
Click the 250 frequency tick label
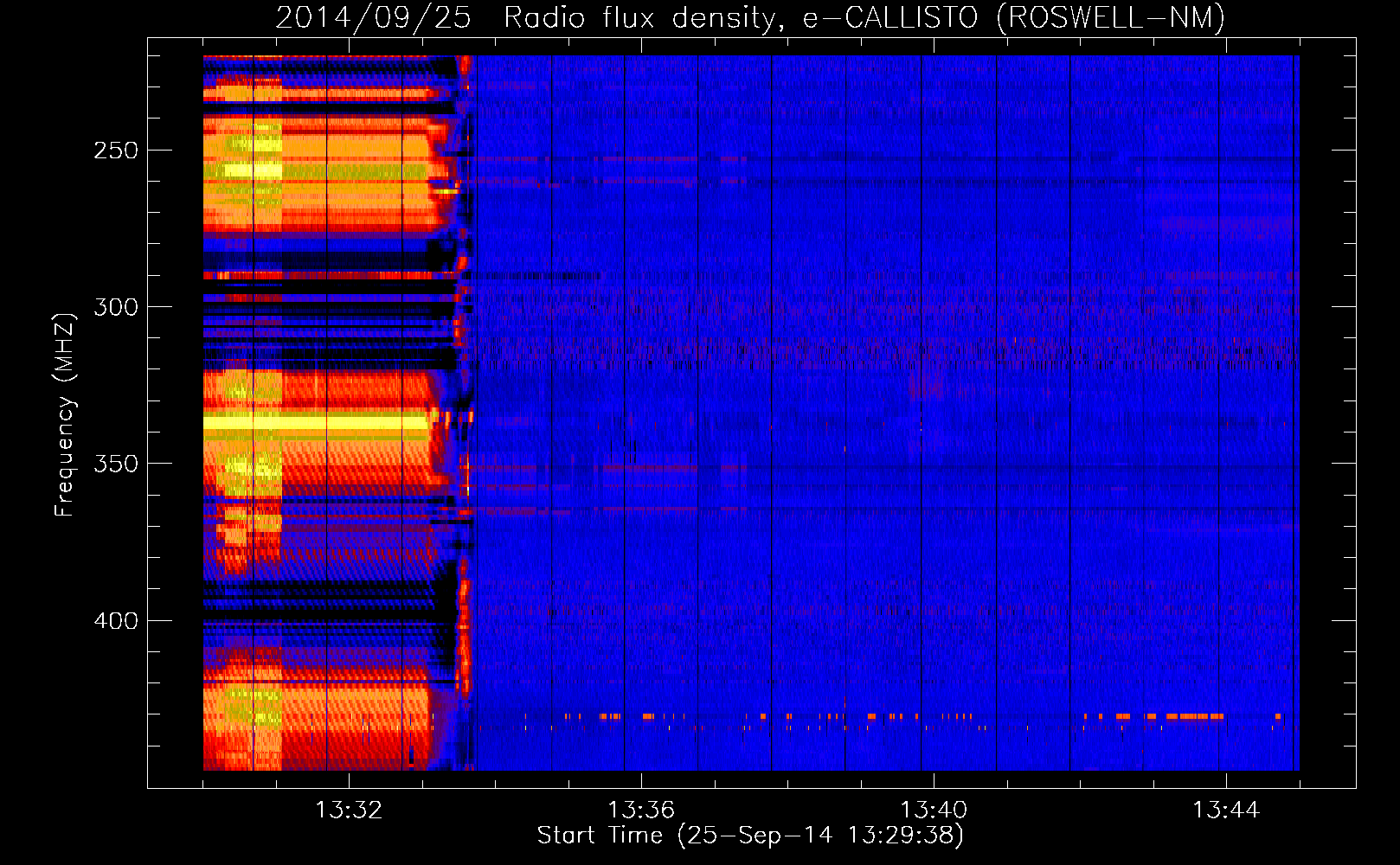click(116, 151)
